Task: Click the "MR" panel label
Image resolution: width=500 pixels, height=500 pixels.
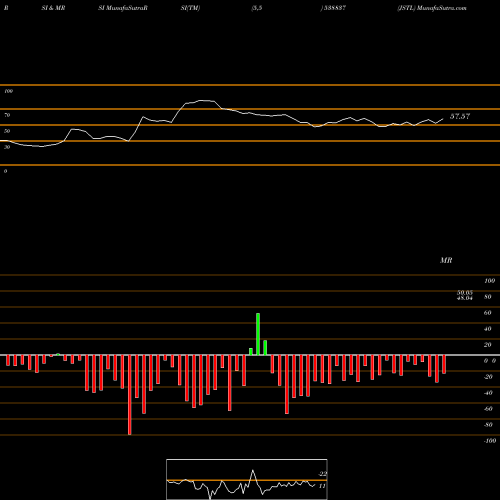Action: tap(446, 260)
